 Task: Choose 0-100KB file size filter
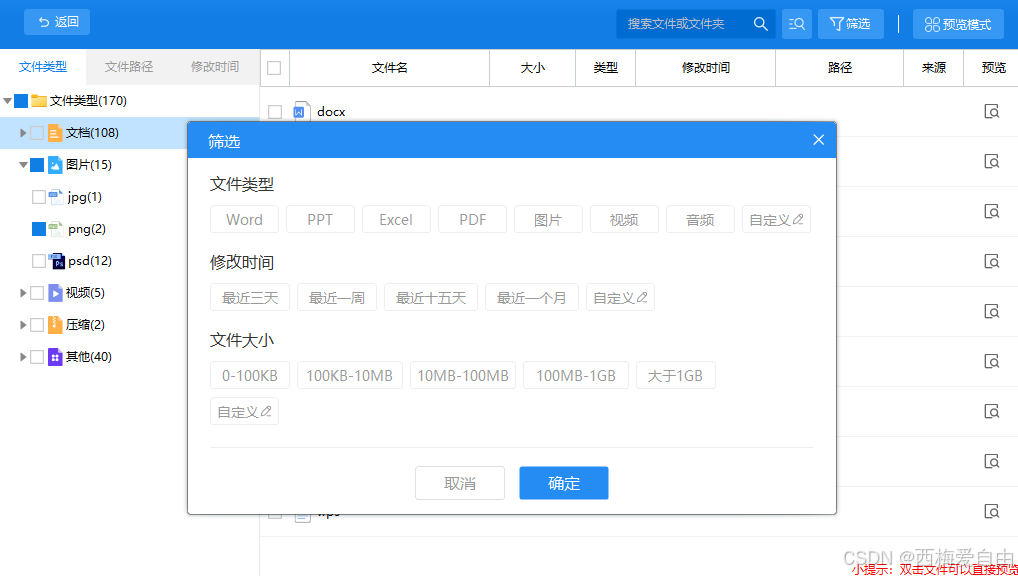(x=250, y=375)
